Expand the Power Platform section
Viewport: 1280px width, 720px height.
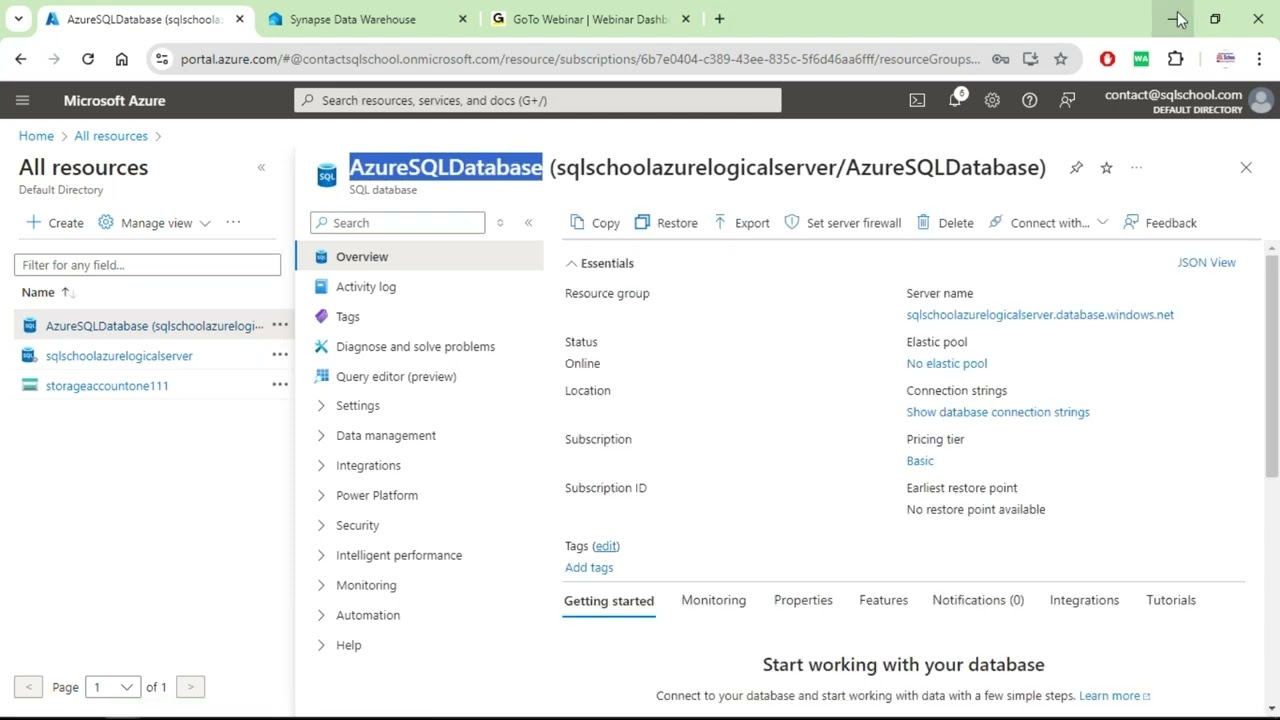point(376,496)
